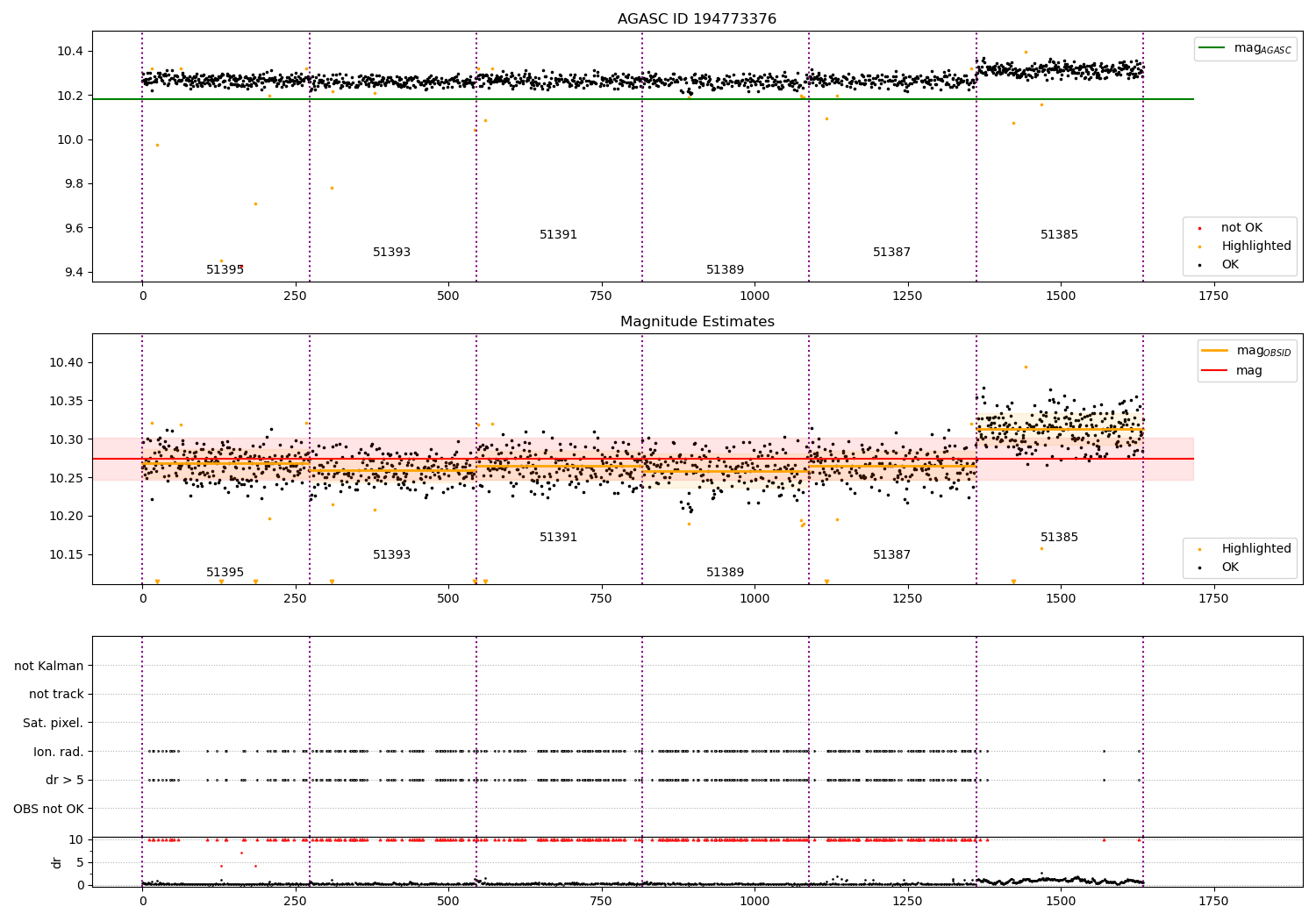The image size is (1316, 921).
Task: Click y-axis tick 9.4 in top panel
Action: coord(74,273)
